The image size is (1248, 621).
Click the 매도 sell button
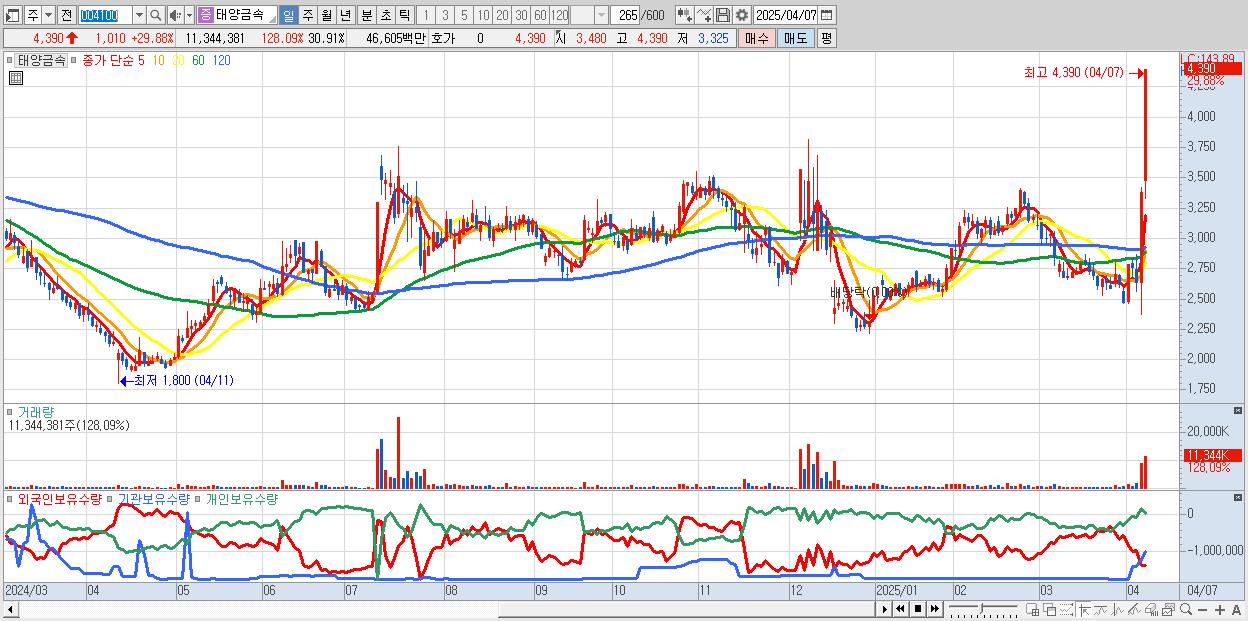click(795, 38)
